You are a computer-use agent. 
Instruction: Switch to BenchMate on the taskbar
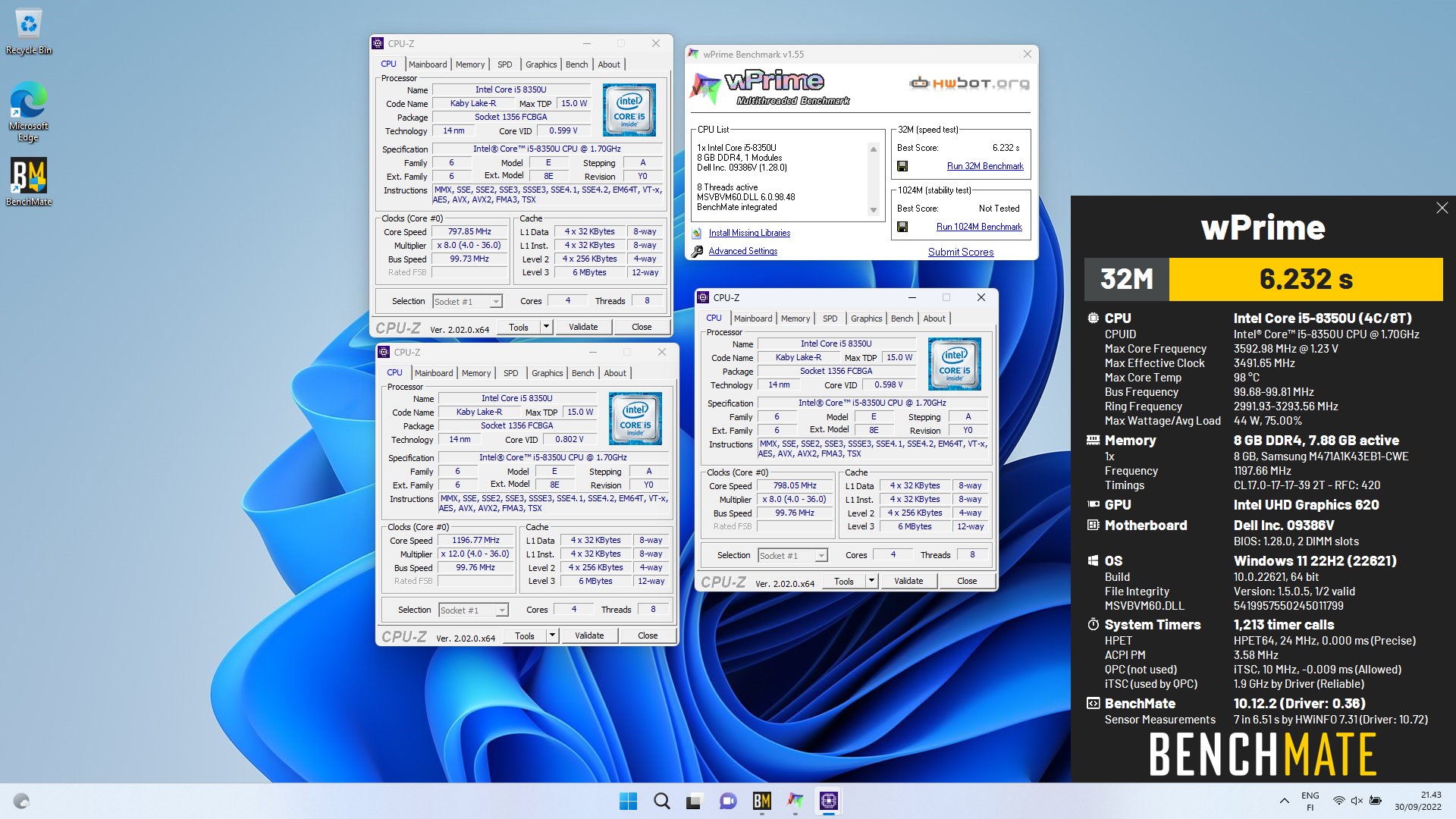pyautogui.click(x=761, y=801)
